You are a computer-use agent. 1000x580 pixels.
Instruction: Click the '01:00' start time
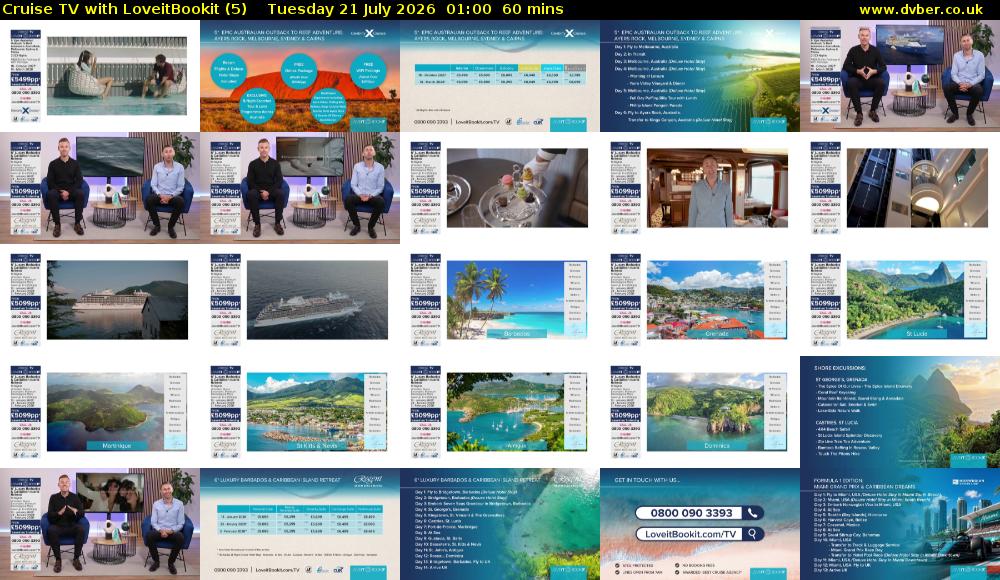click(469, 10)
